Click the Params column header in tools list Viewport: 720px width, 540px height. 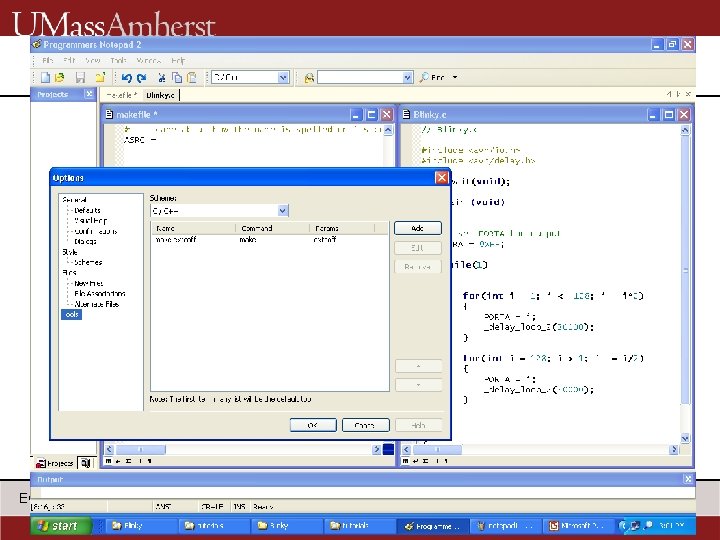(342, 228)
